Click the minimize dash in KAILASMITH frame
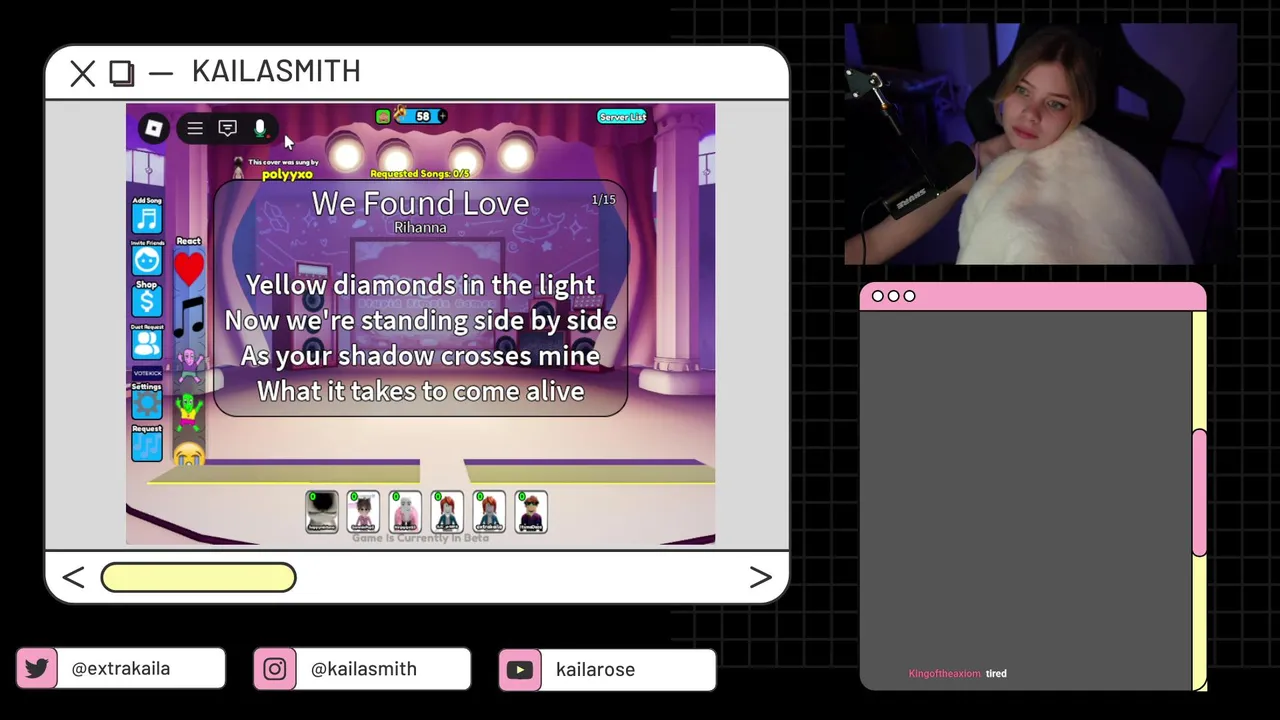1280x720 pixels. point(160,73)
